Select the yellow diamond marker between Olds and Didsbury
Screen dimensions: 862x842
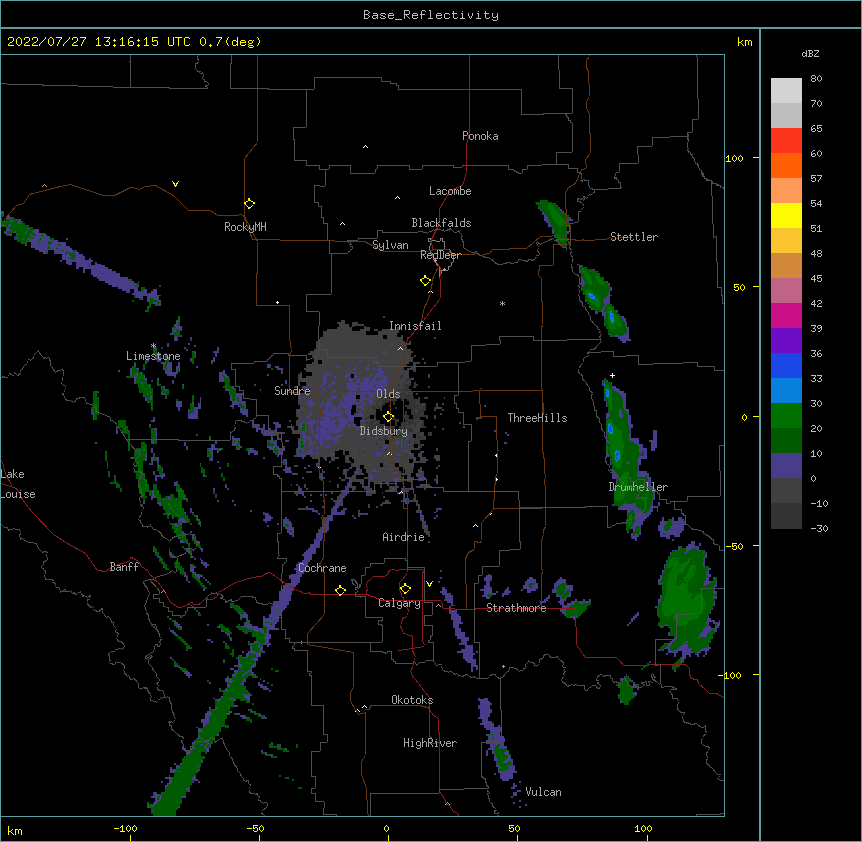click(x=389, y=417)
